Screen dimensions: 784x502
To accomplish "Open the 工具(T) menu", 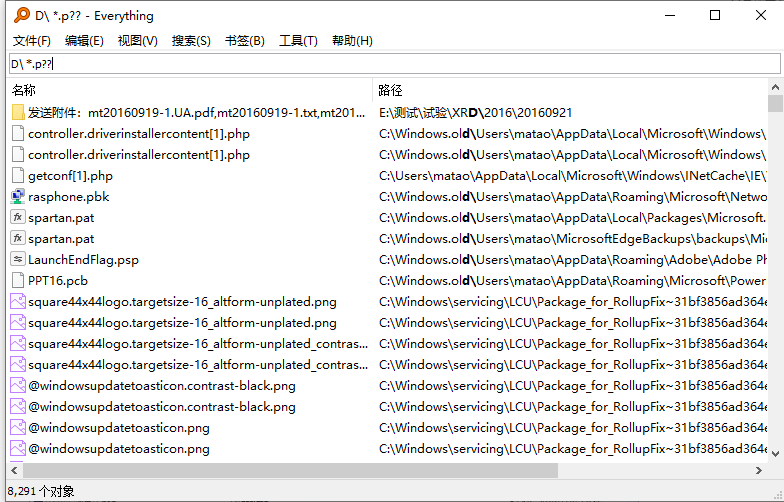I will tap(298, 41).
